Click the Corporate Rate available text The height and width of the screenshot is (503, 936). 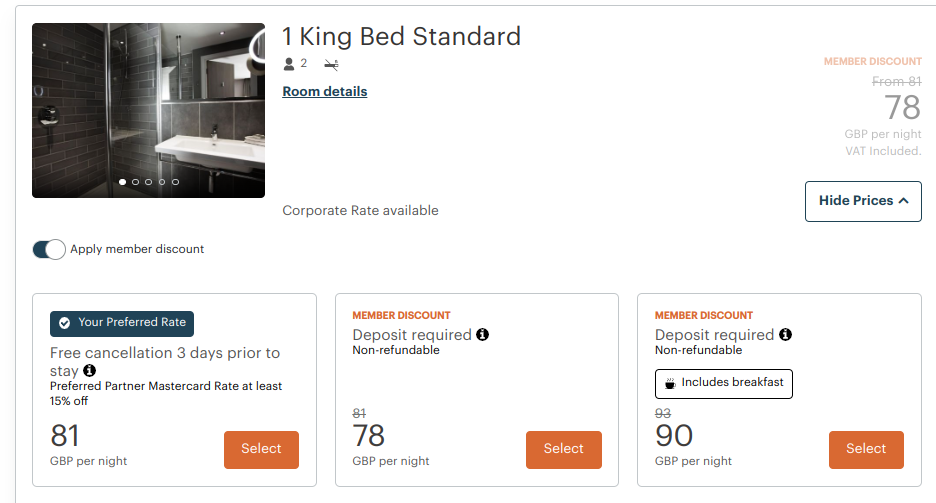pyautogui.click(x=360, y=211)
